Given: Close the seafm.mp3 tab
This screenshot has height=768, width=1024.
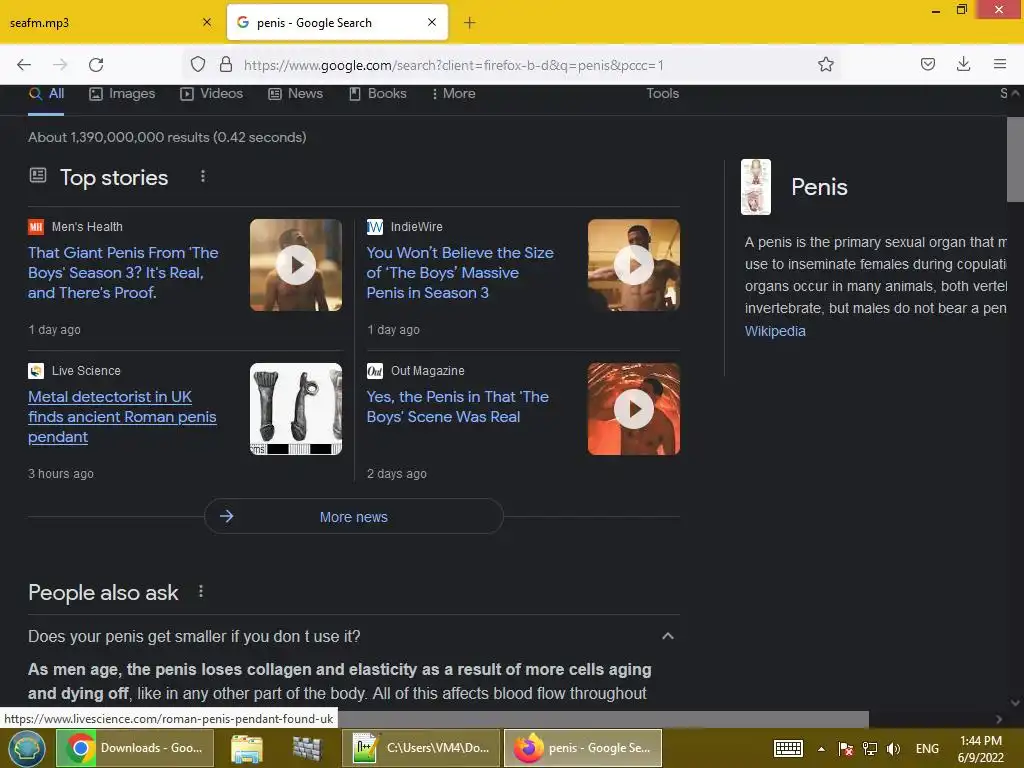Looking at the screenshot, I should click(207, 22).
